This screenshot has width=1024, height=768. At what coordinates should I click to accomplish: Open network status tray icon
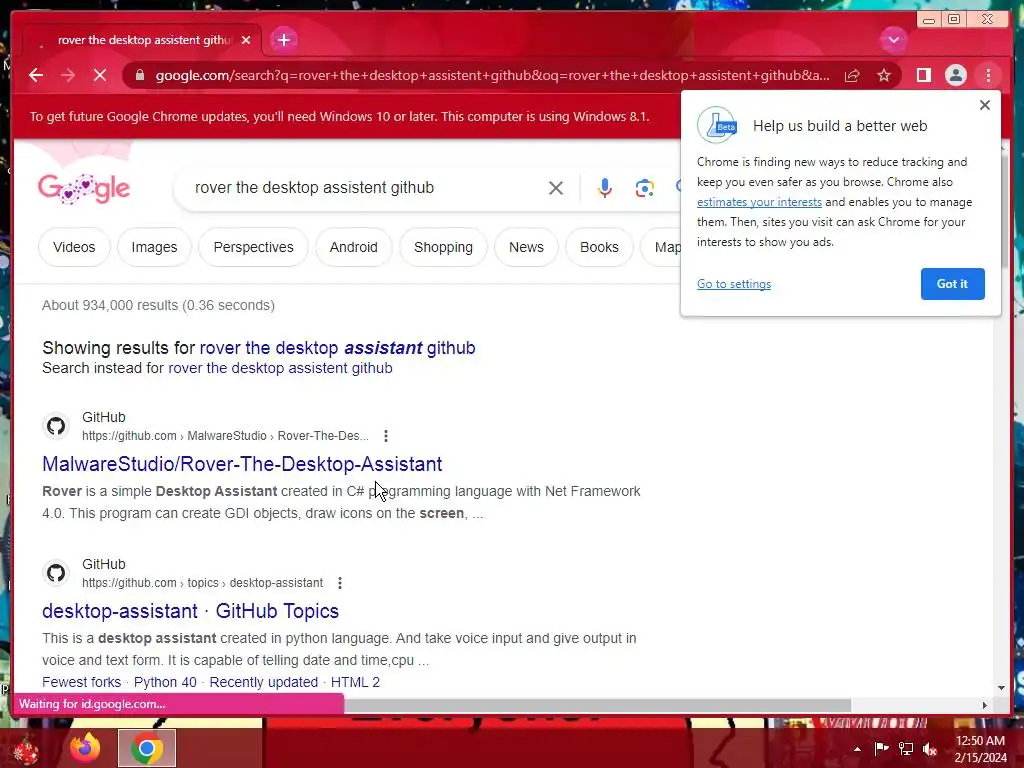906,748
